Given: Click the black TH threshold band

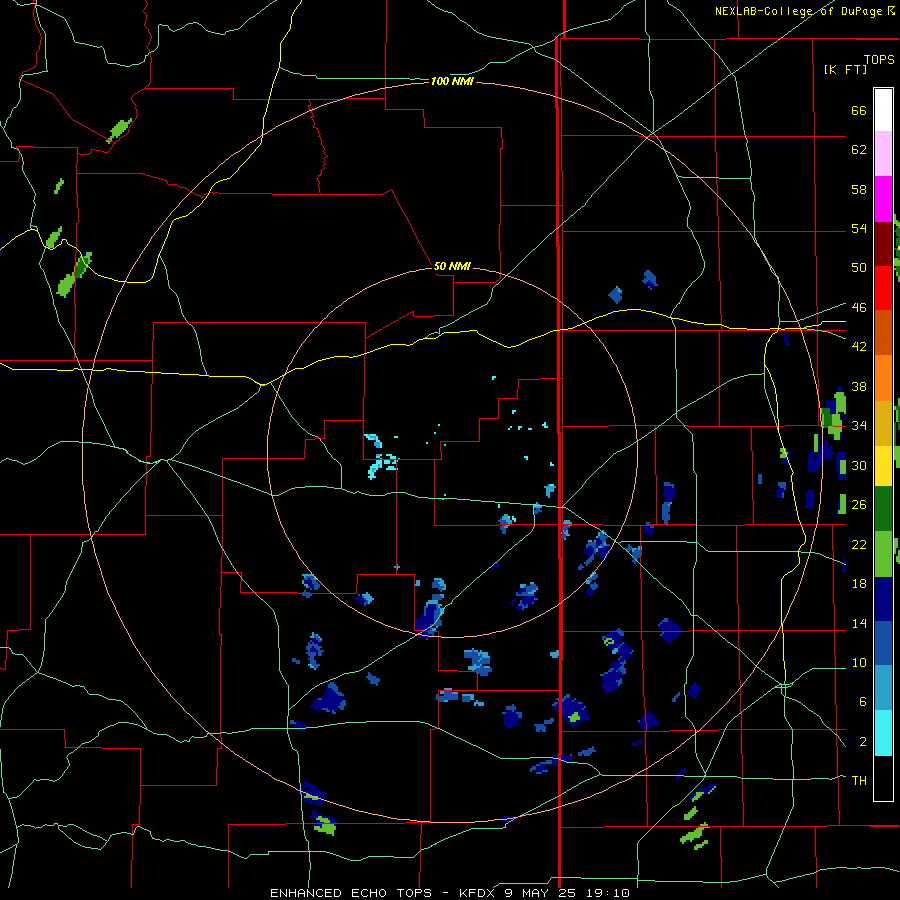Looking at the screenshot, I should pyautogui.click(x=883, y=778).
